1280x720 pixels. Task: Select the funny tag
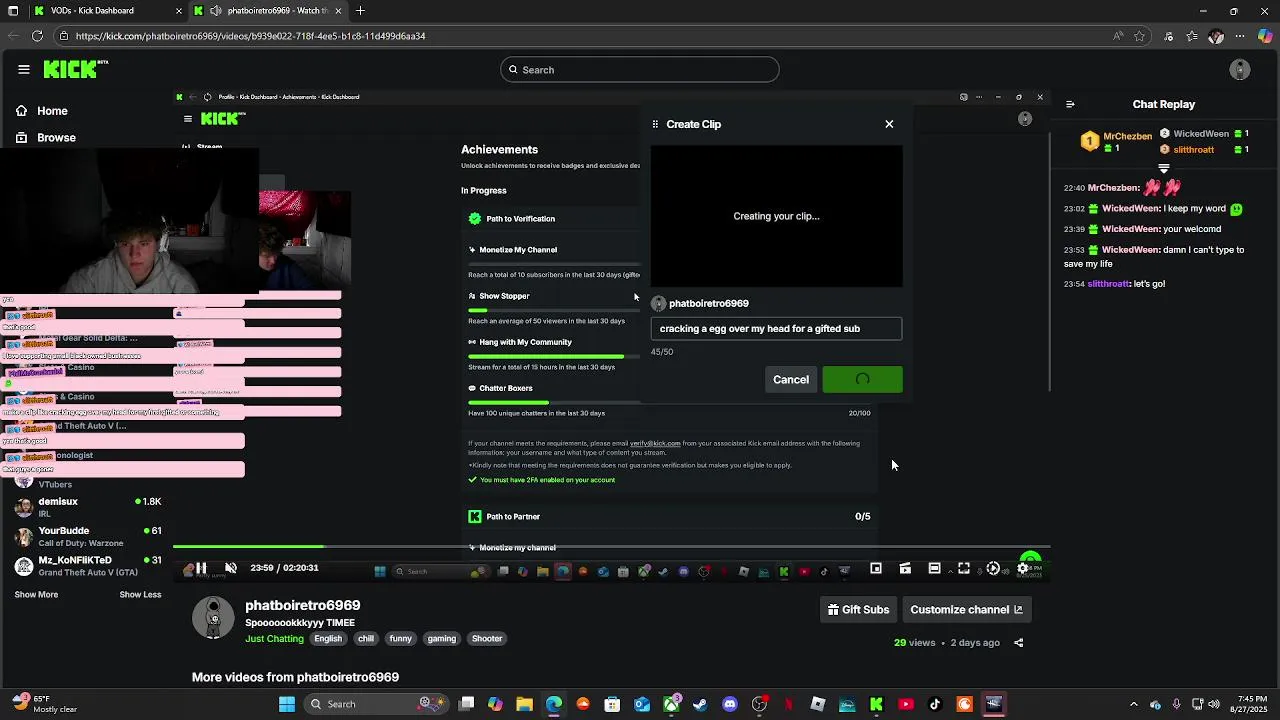click(401, 638)
